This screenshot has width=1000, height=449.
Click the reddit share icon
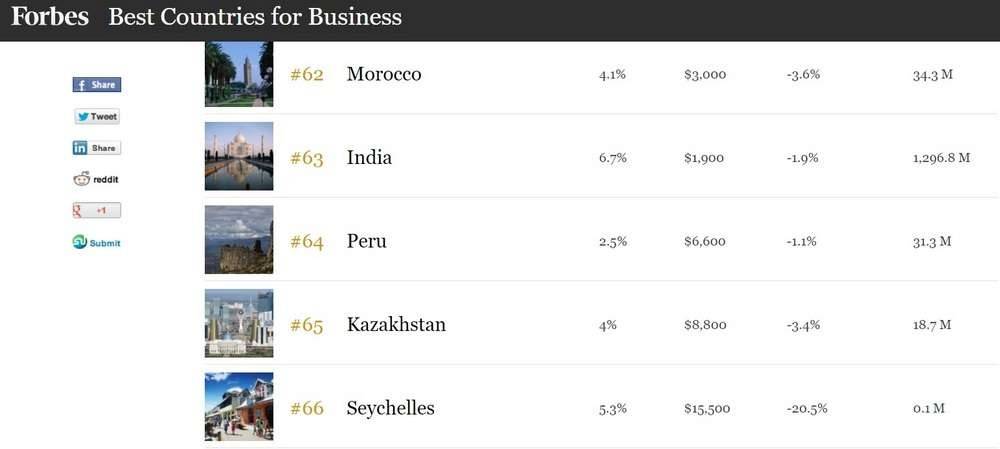click(x=96, y=179)
